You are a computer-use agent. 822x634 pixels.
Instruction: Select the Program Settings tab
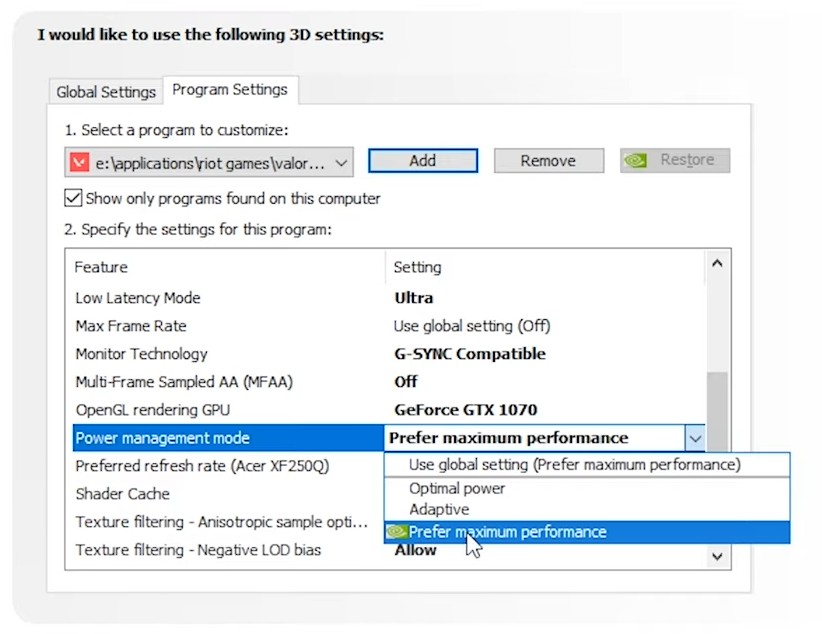point(230,90)
